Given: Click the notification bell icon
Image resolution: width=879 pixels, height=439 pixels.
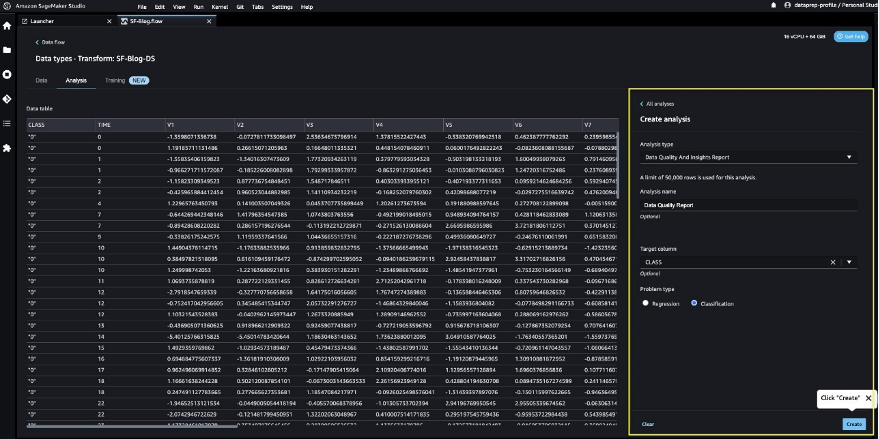Looking at the screenshot, I should point(774,5).
